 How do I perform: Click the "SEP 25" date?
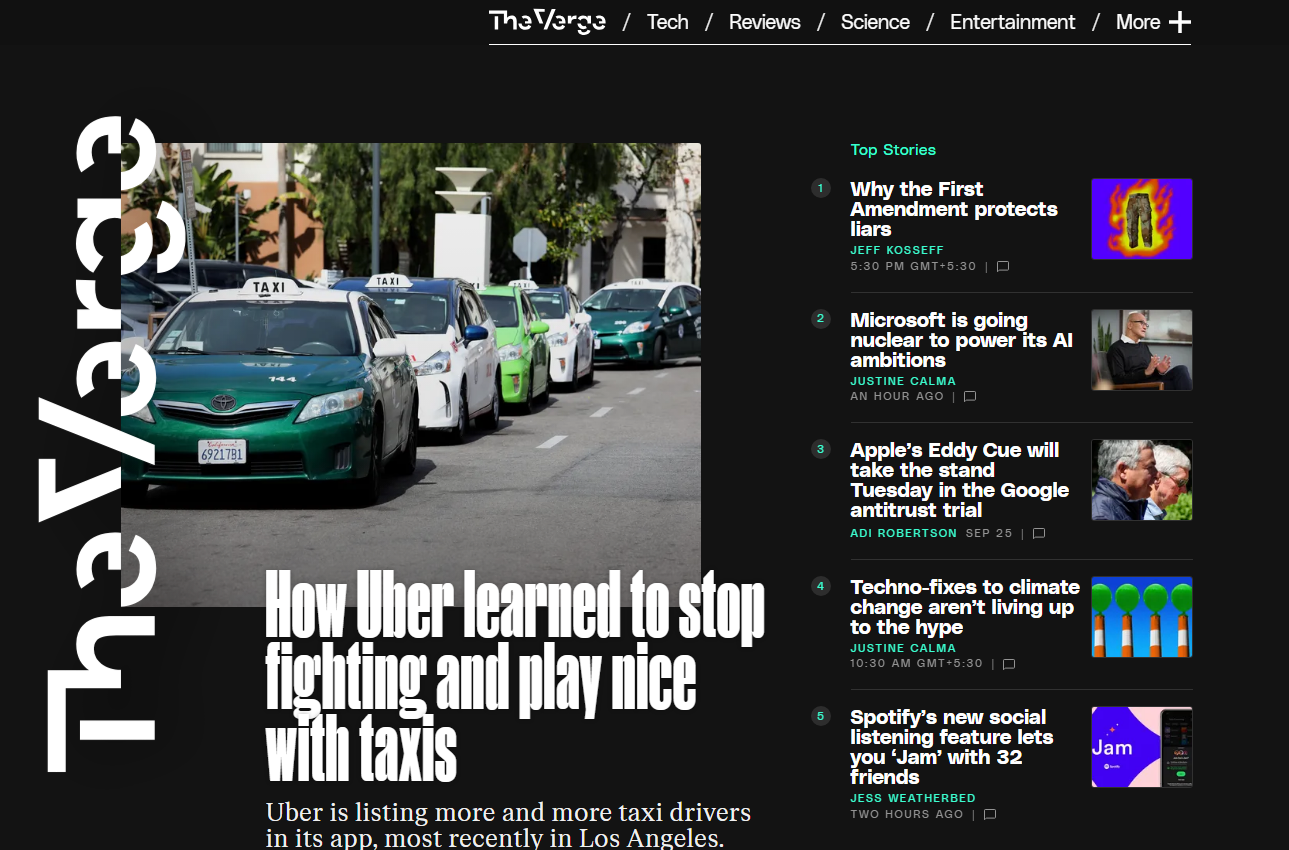tap(989, 534)
